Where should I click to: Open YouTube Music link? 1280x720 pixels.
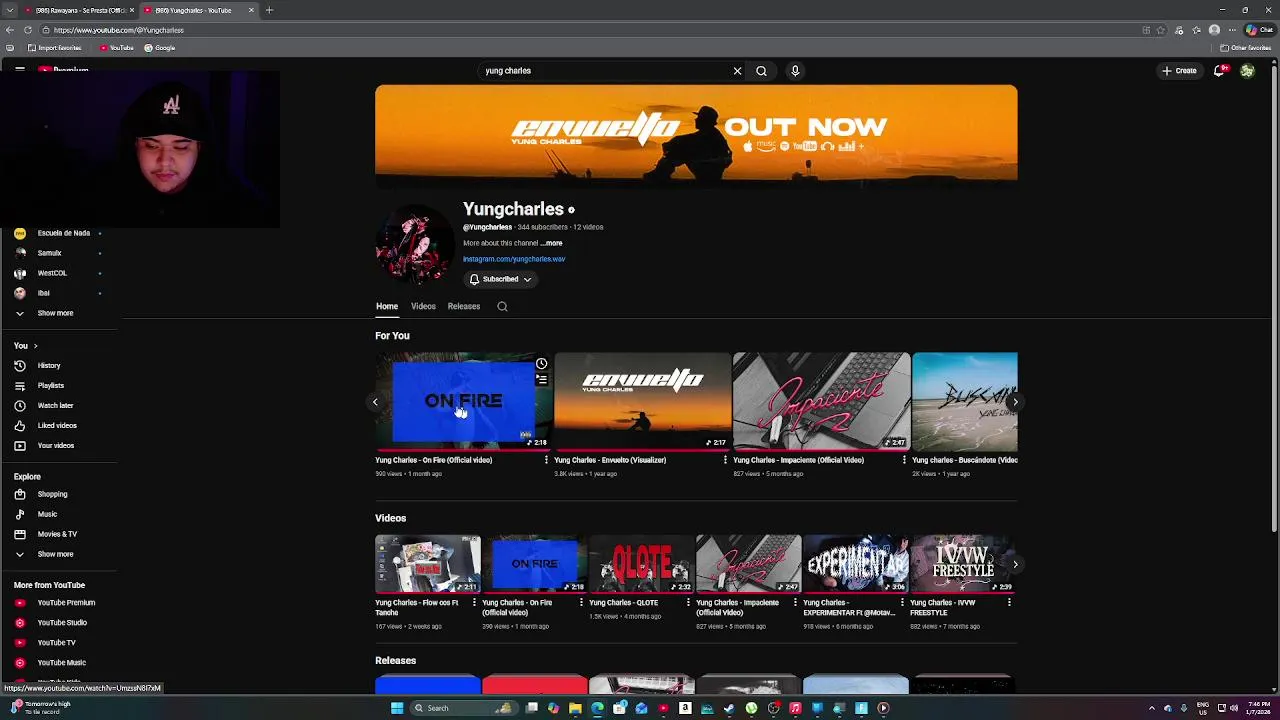[x=60, y=663]
